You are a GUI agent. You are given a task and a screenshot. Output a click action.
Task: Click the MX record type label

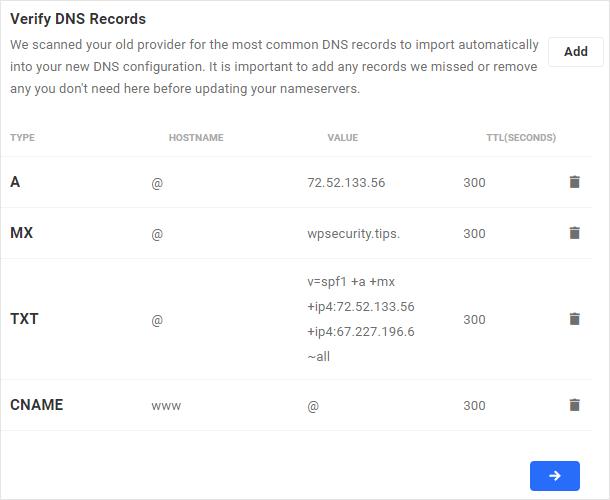tap(21, 233)
